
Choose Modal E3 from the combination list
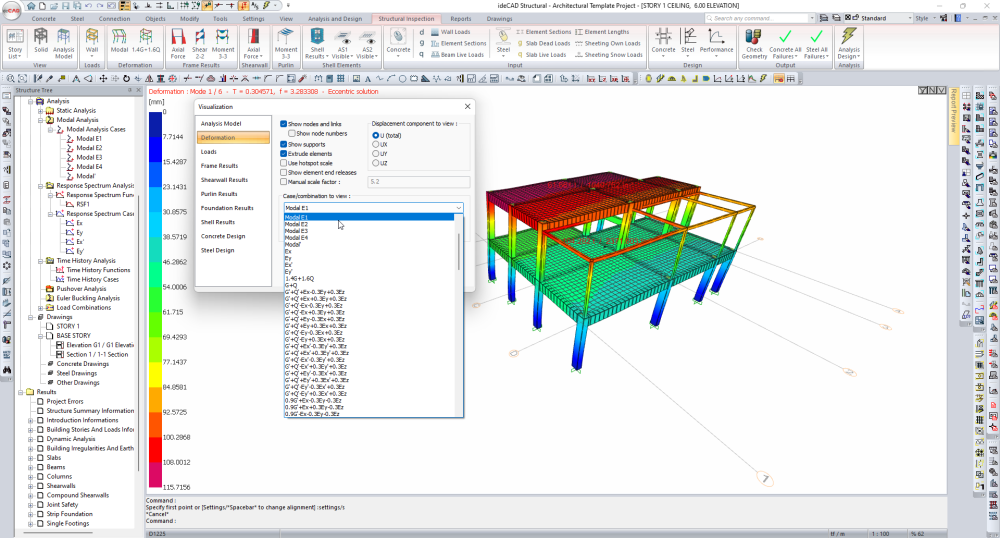297,230
